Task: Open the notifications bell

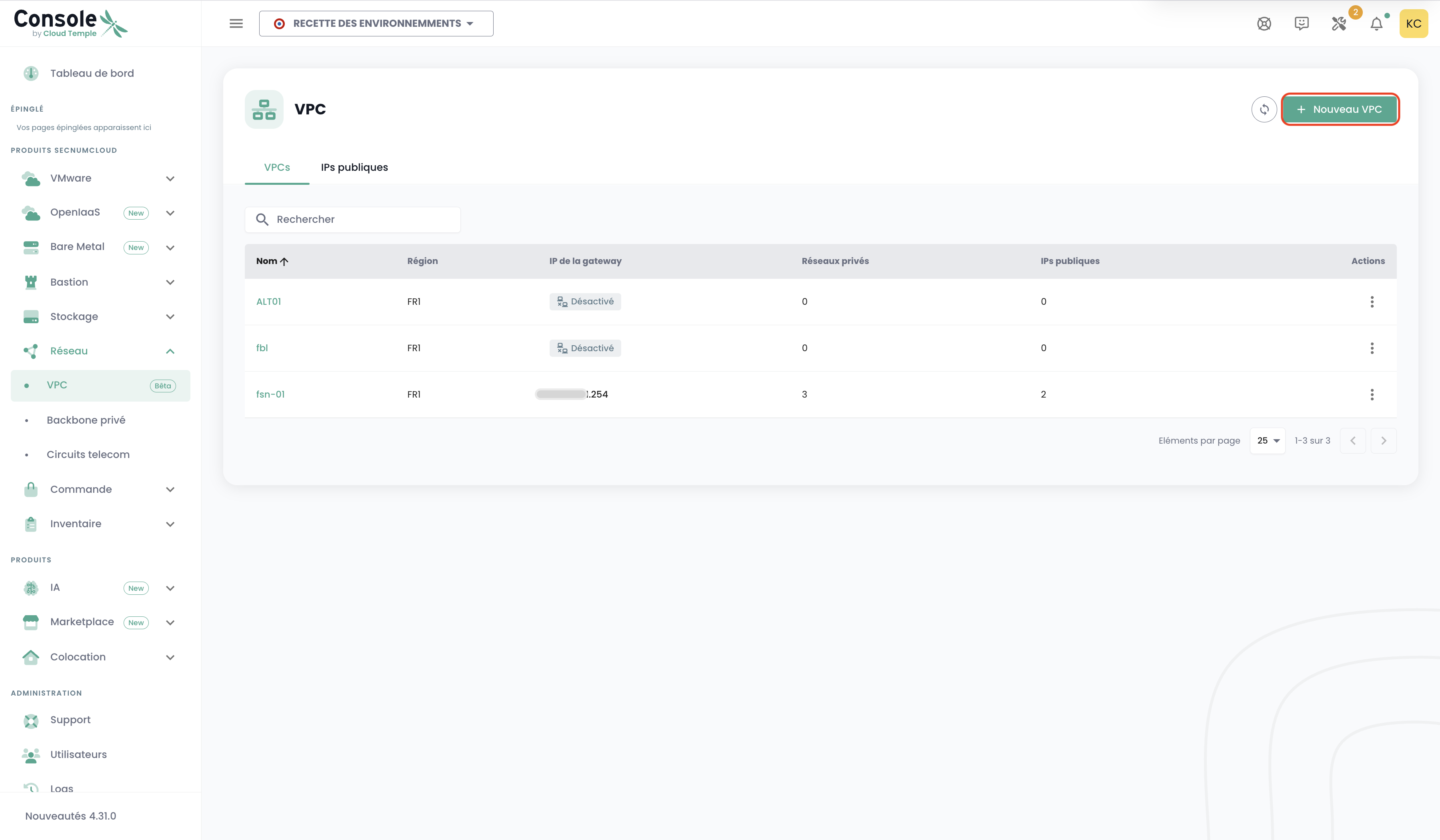Action: [x=1376, y=24]
